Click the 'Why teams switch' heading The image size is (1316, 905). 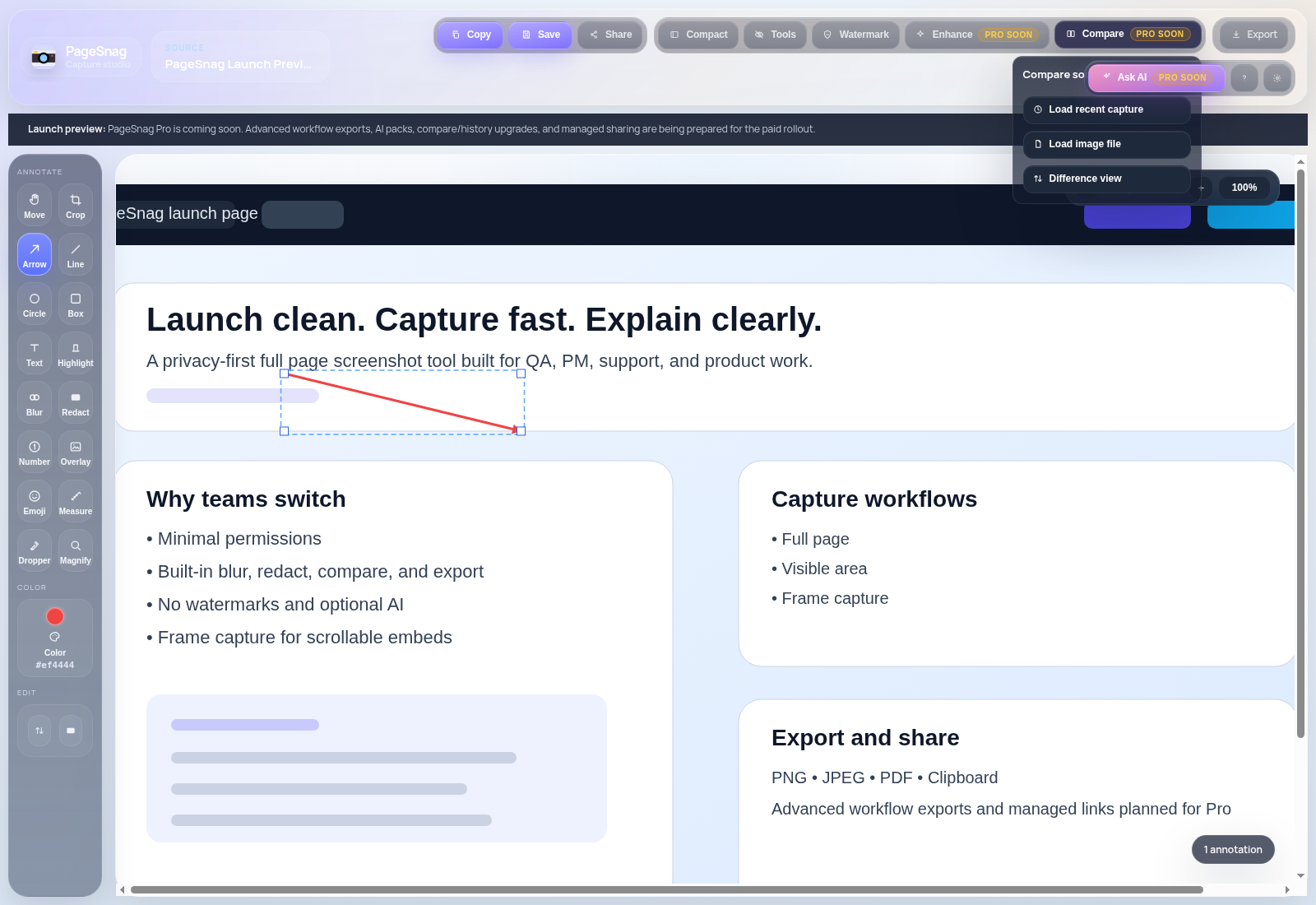tap(246, 499)
